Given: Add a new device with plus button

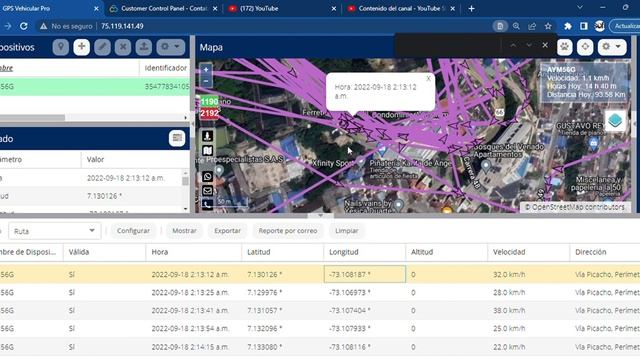Looking at the screenshot, I should click(x=82, y=47).
